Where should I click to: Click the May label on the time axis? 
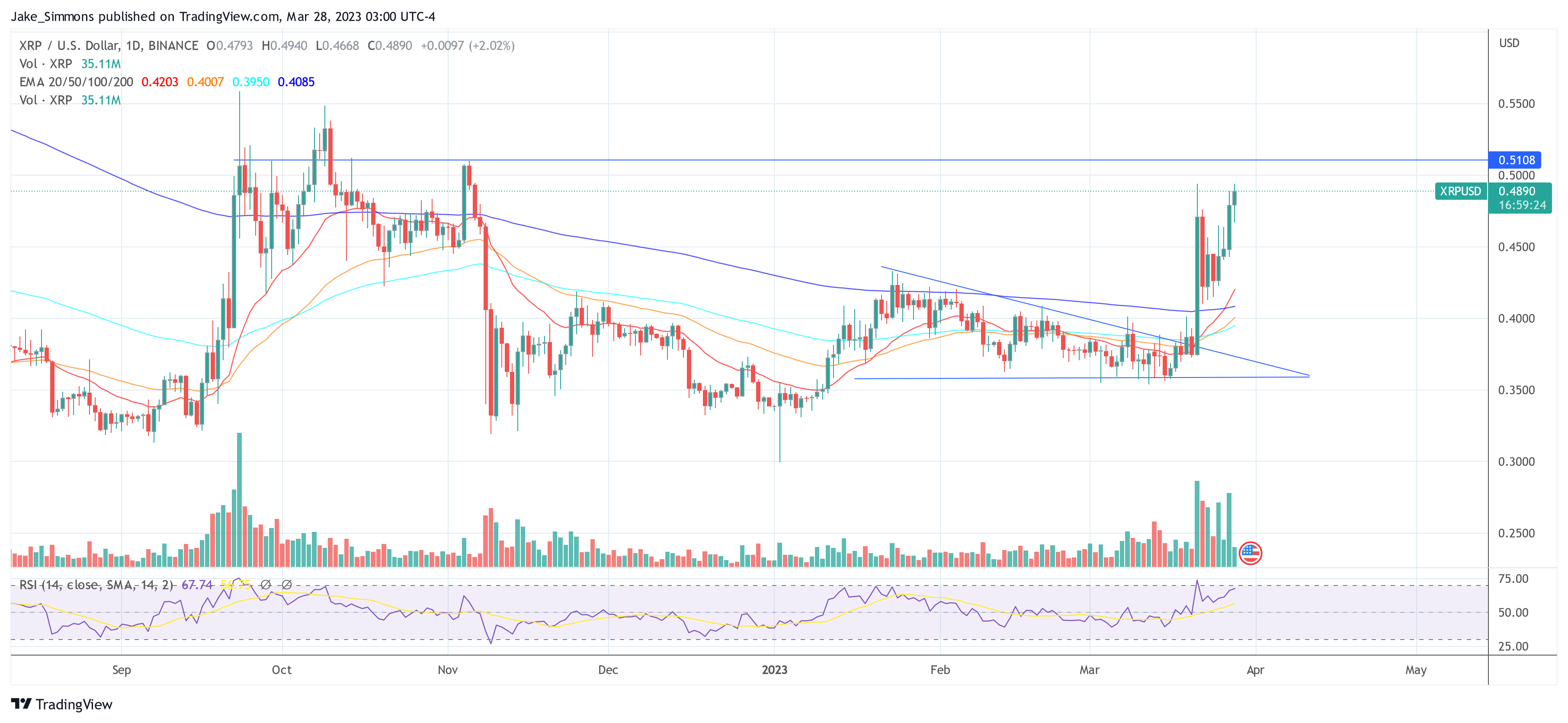tap(1416, 670)
